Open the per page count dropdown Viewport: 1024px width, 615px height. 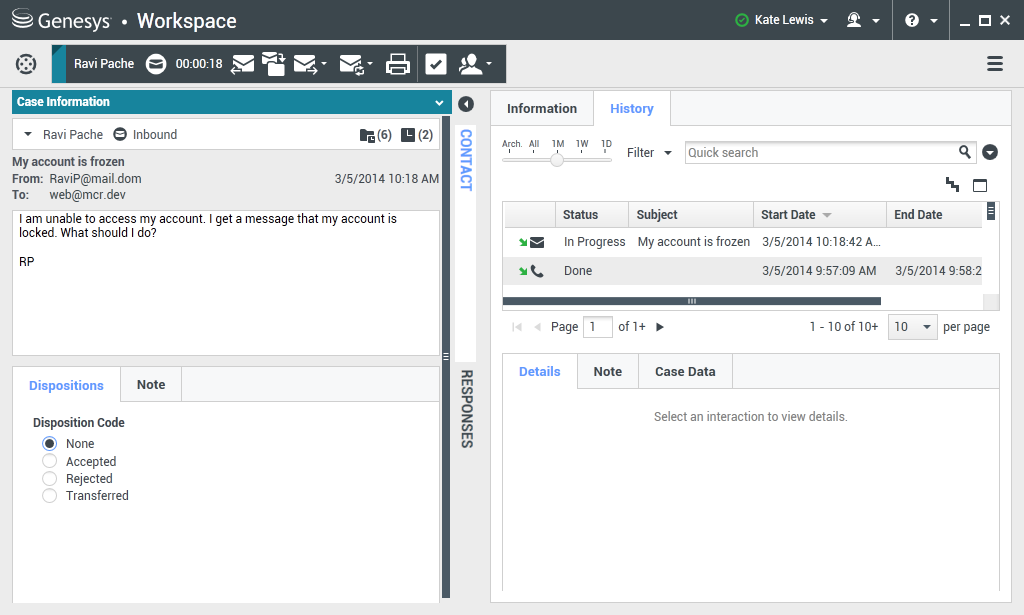pyautogui.click(x=912, y=327)
